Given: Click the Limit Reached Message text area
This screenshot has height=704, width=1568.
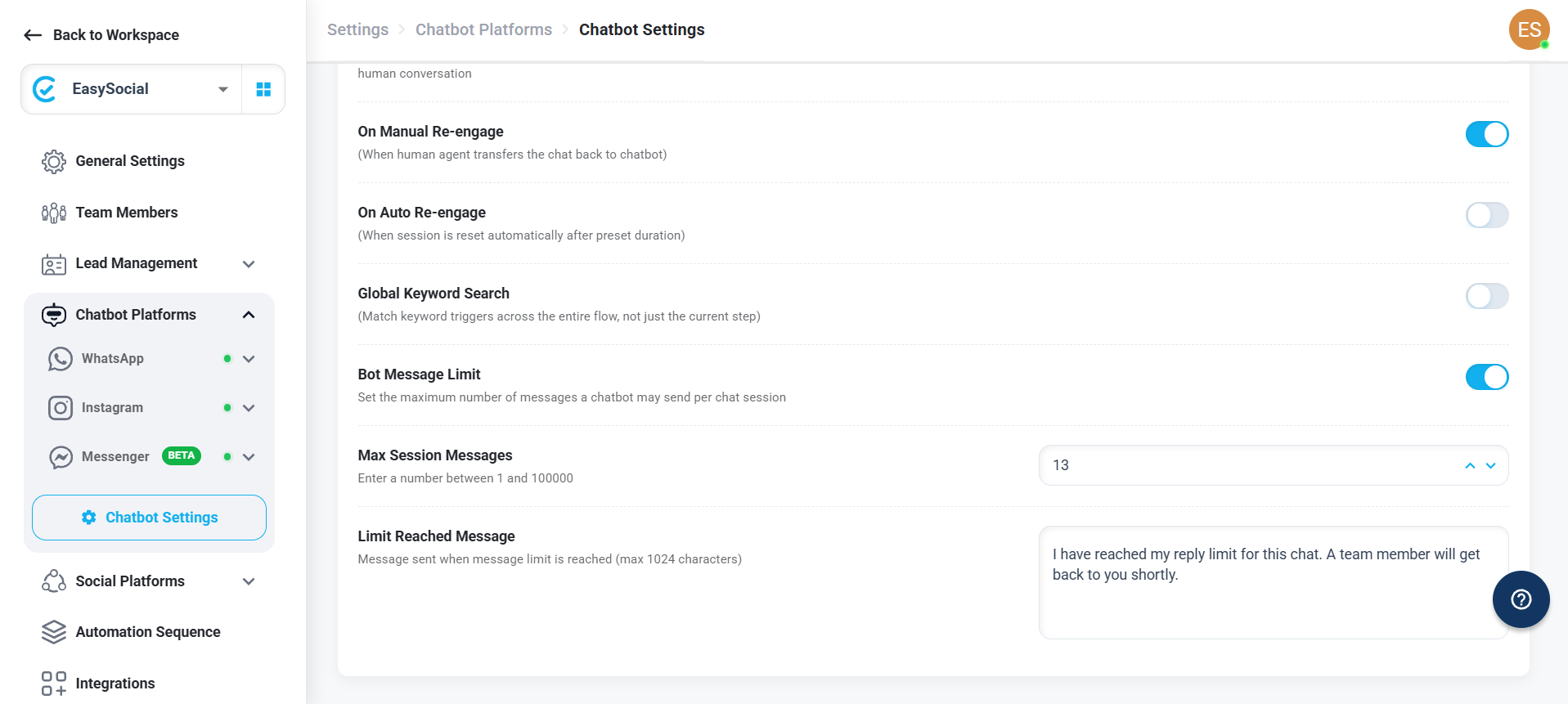Looking at the screenshot, I should pos(1274,582).
